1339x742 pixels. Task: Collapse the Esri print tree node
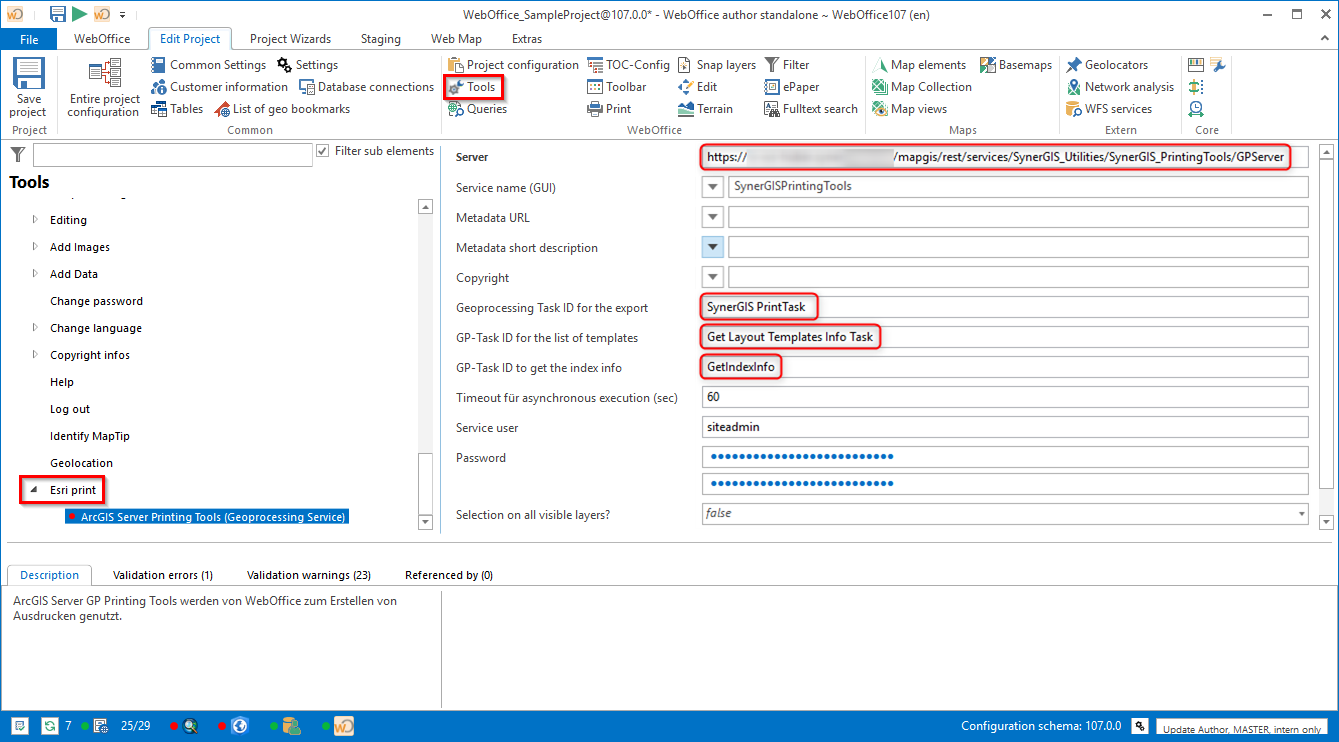(x=35, y=490)
